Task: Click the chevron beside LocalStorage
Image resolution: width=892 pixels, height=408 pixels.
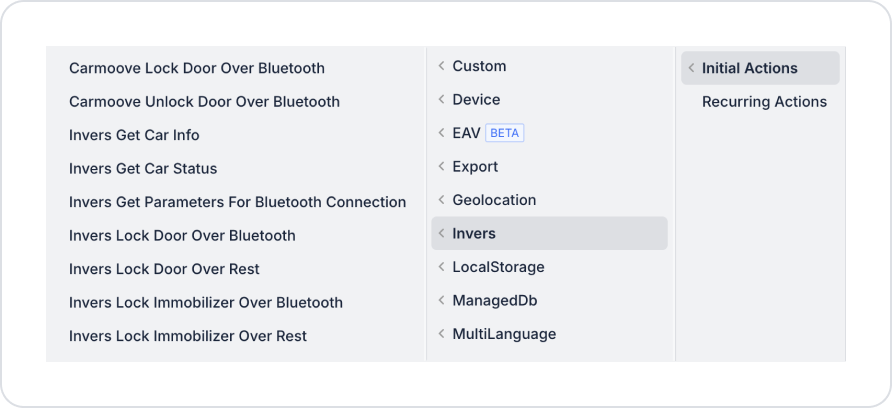Action: pyautogui.click(x=441, y=267)
